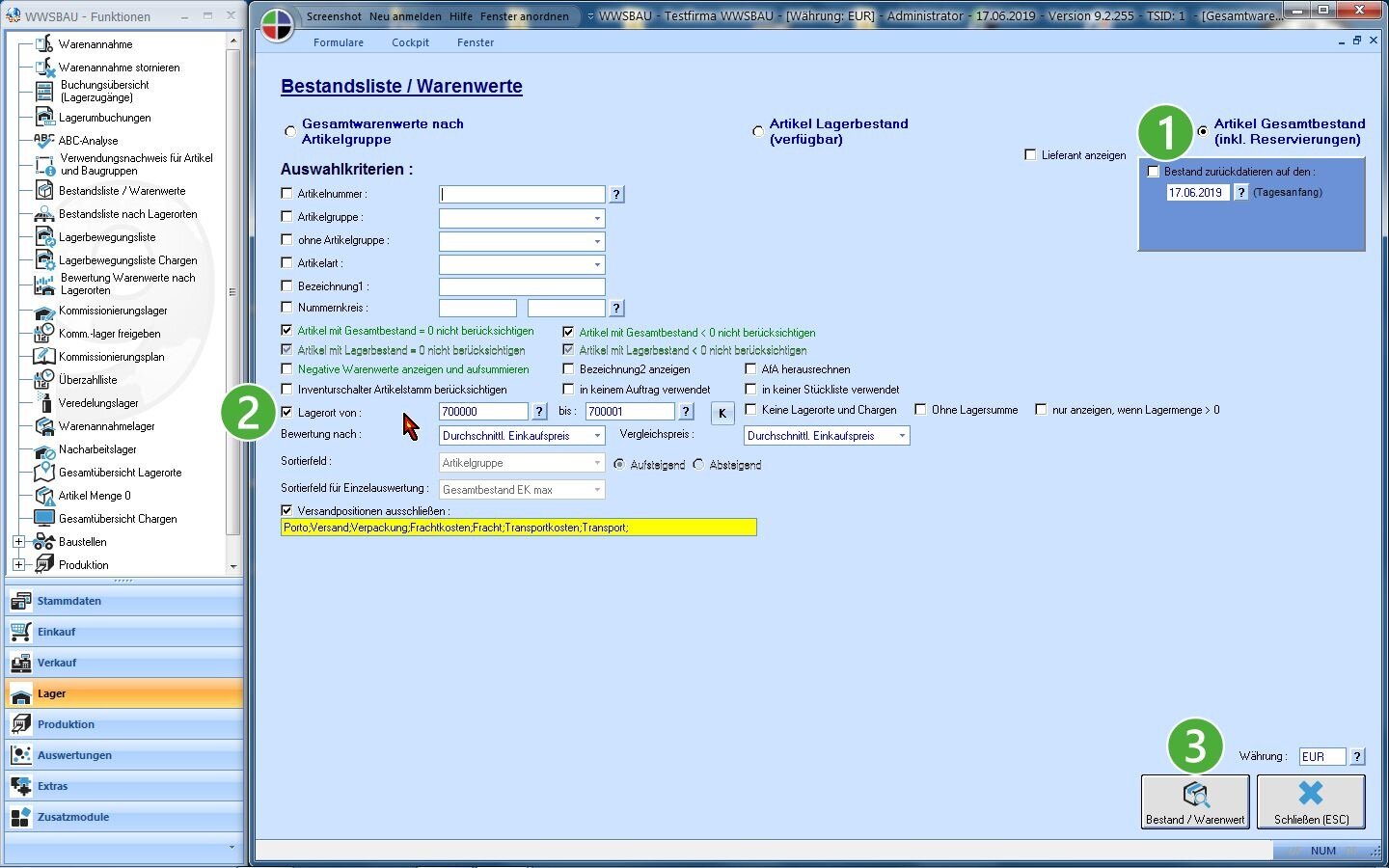
Task: Click the Buchungsübersicht (Lagerzugänge) icon
Action: pos(44,91)
